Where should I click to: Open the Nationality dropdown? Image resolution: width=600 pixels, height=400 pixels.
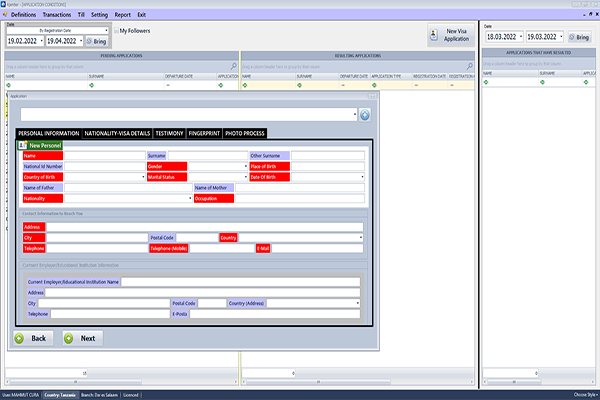pyautogui.click(x=189, y=198)
